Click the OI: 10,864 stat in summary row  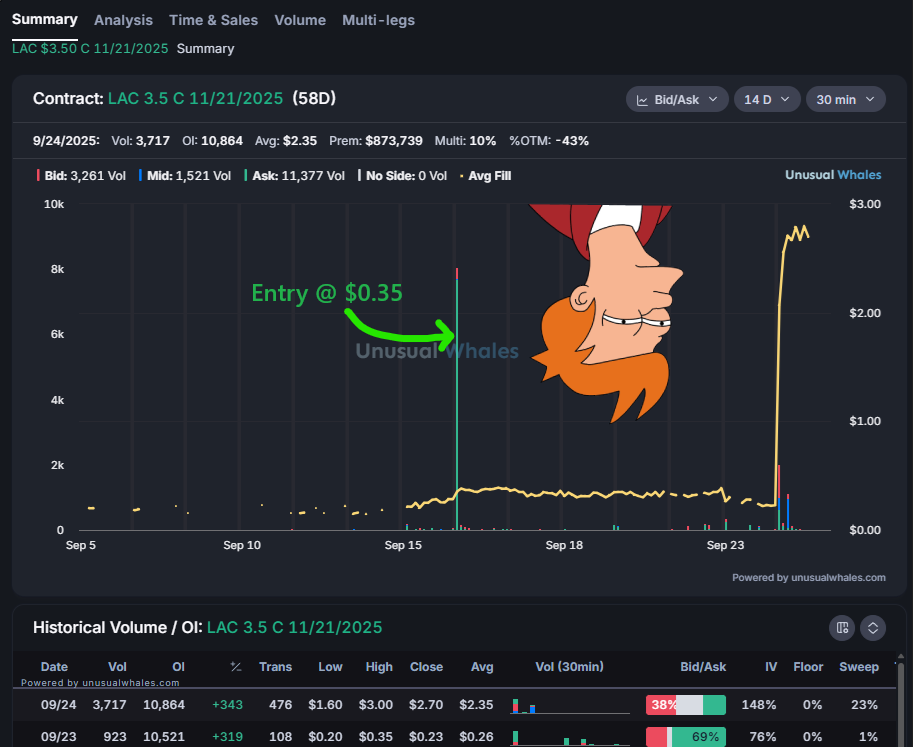click(x=212, y=141)
